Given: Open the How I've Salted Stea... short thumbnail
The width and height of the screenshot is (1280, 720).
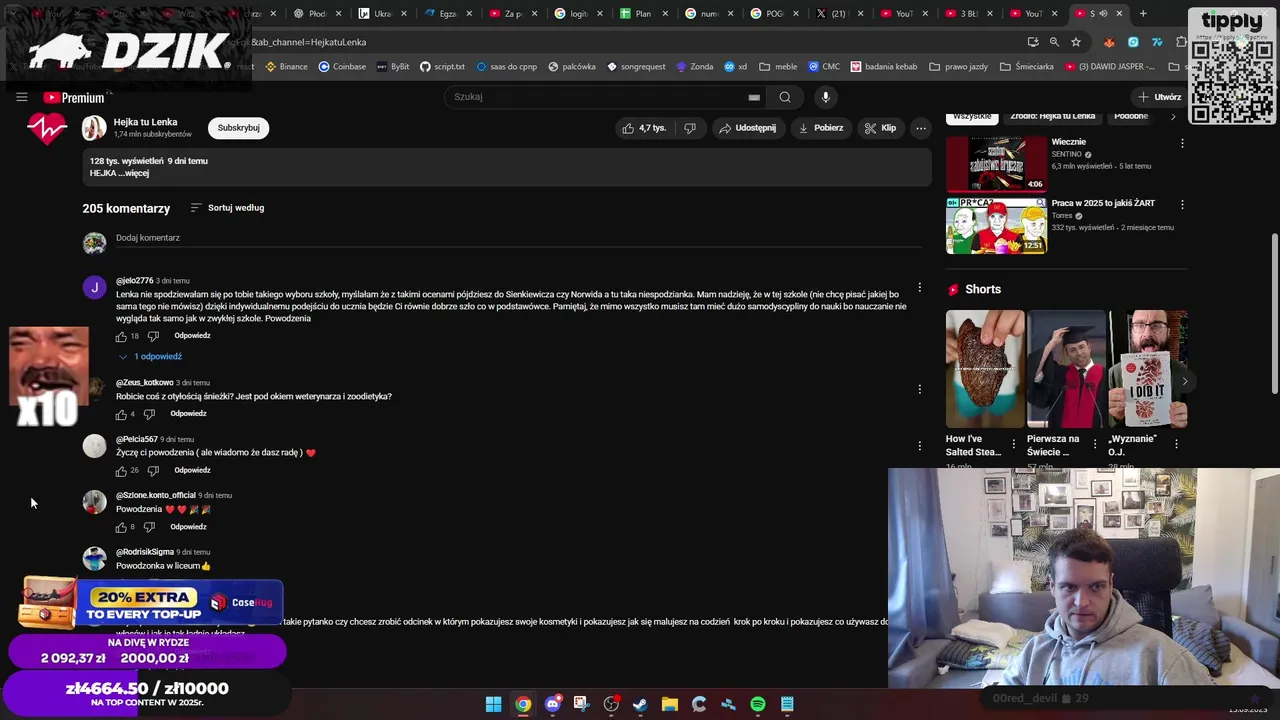Looking at the screenshot, I should tap(985, 369).
